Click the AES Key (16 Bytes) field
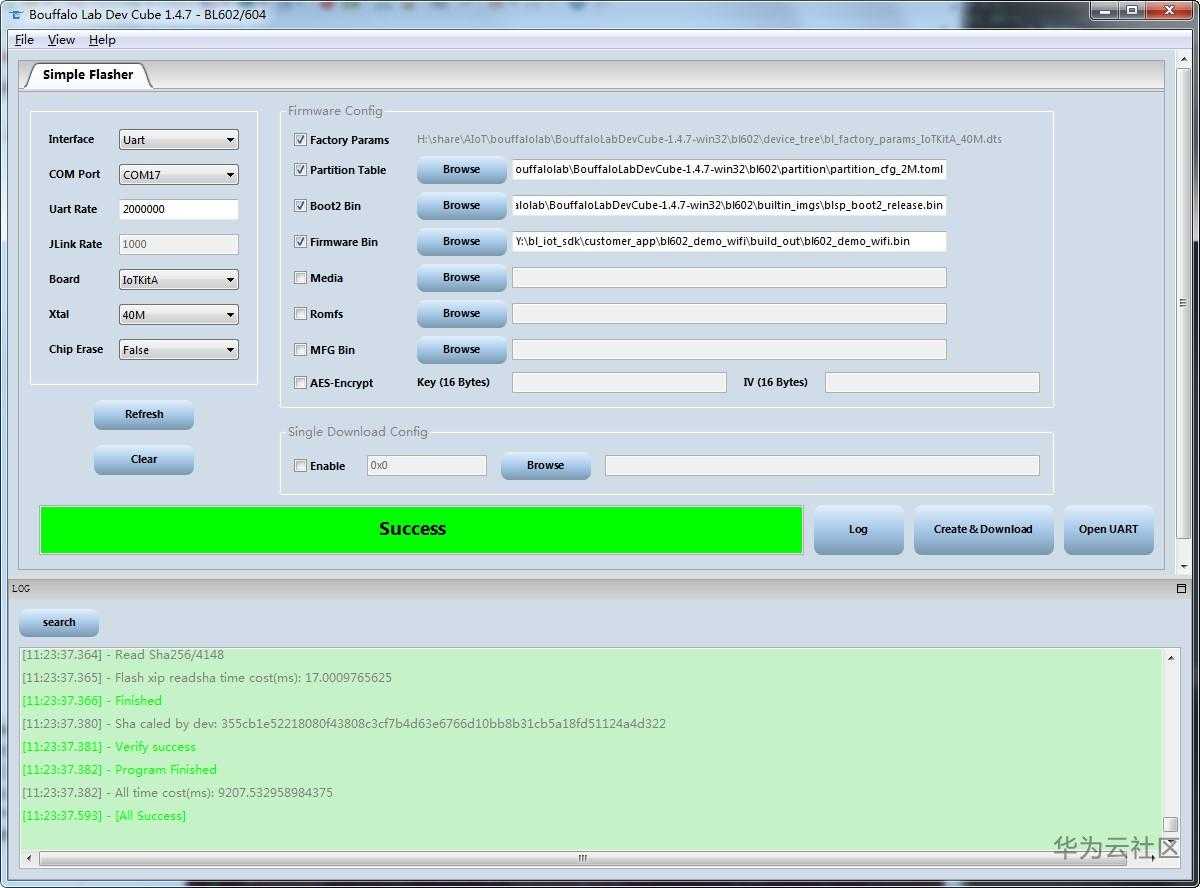This screenshot has height=888, width=1200. (x=619, y=383)
